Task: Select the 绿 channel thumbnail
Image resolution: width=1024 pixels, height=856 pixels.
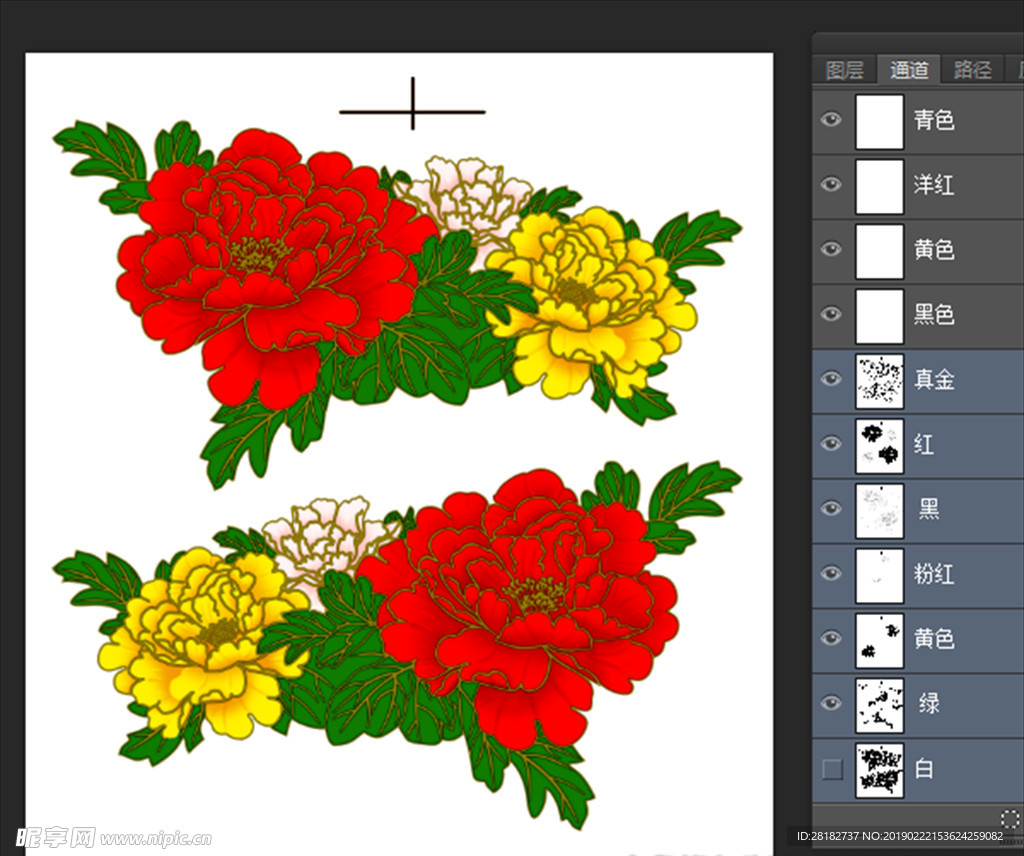Action: 880,705
